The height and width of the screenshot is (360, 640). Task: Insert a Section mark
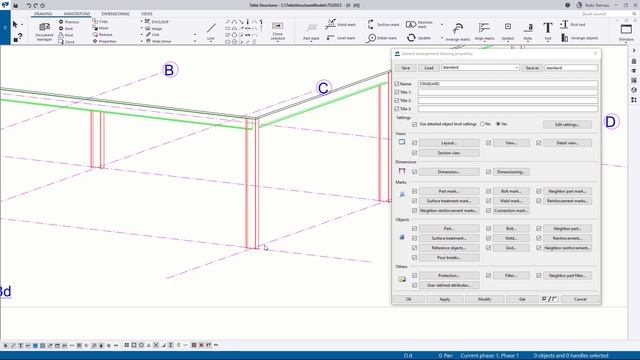point(383,24)
